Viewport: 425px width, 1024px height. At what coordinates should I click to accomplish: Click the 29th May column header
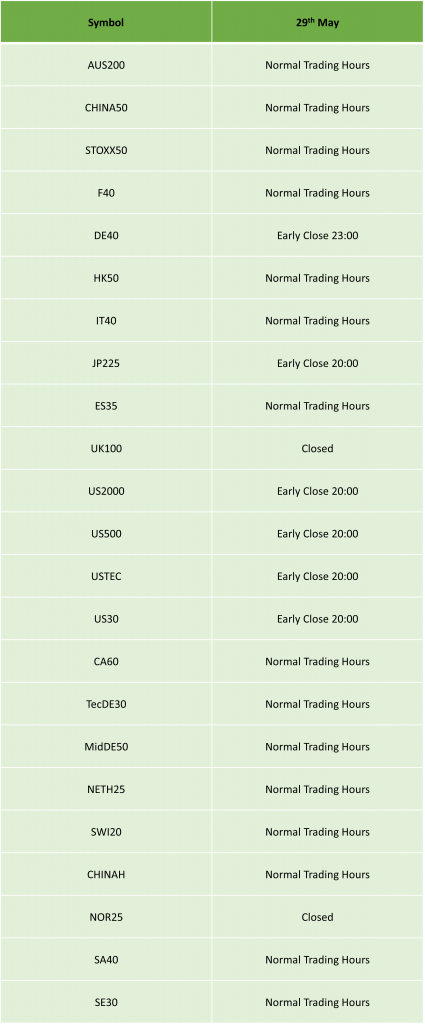pos(317,22)
